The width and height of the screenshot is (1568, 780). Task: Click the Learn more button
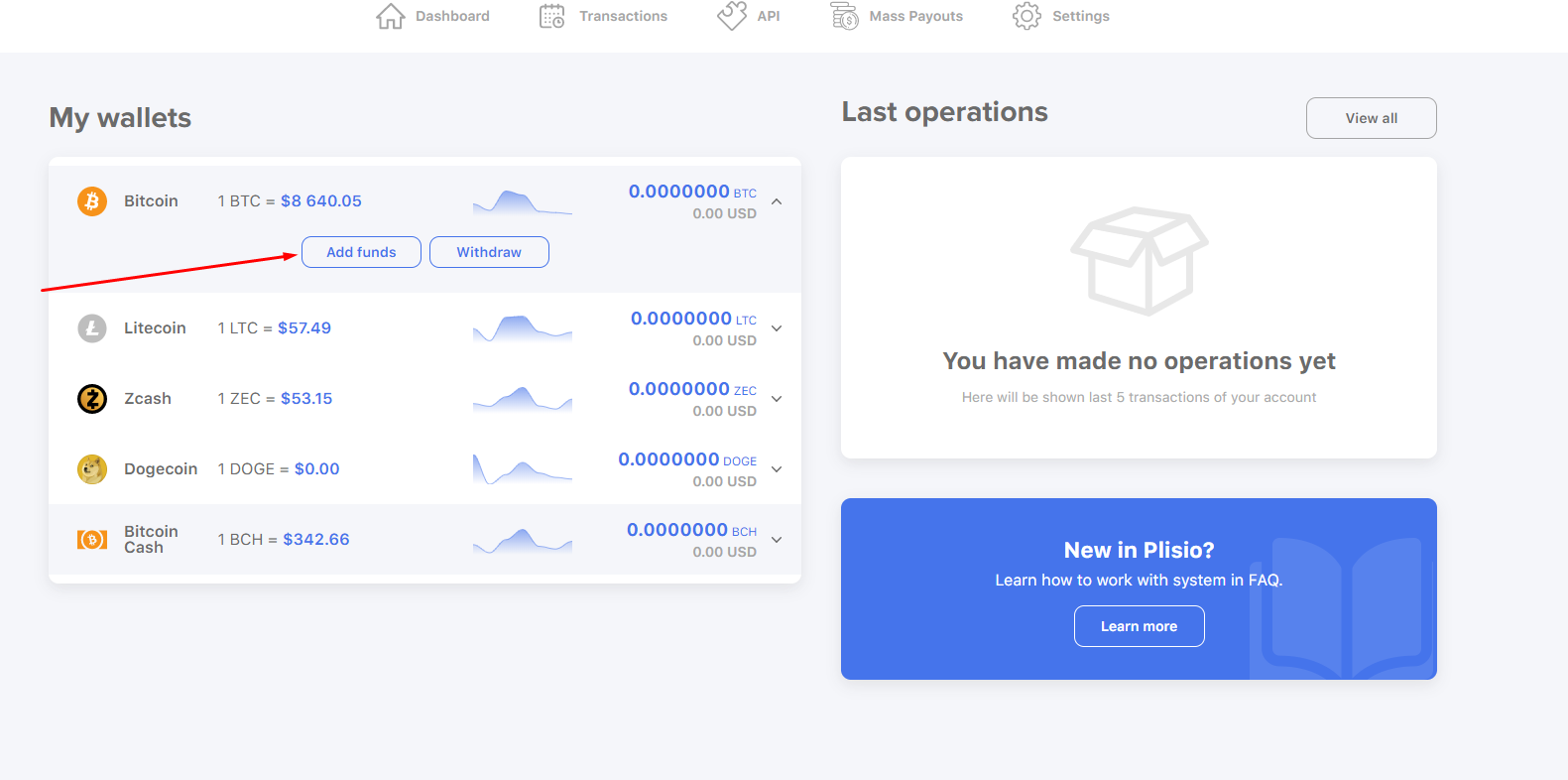click(1140, 626)
